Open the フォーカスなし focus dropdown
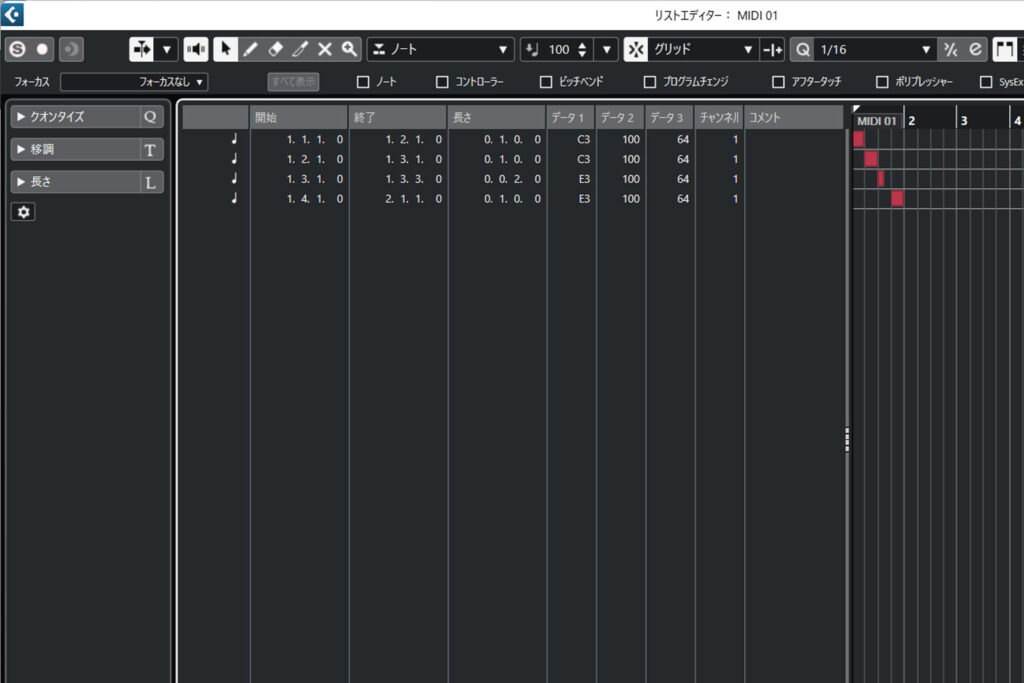 point(134,82)
